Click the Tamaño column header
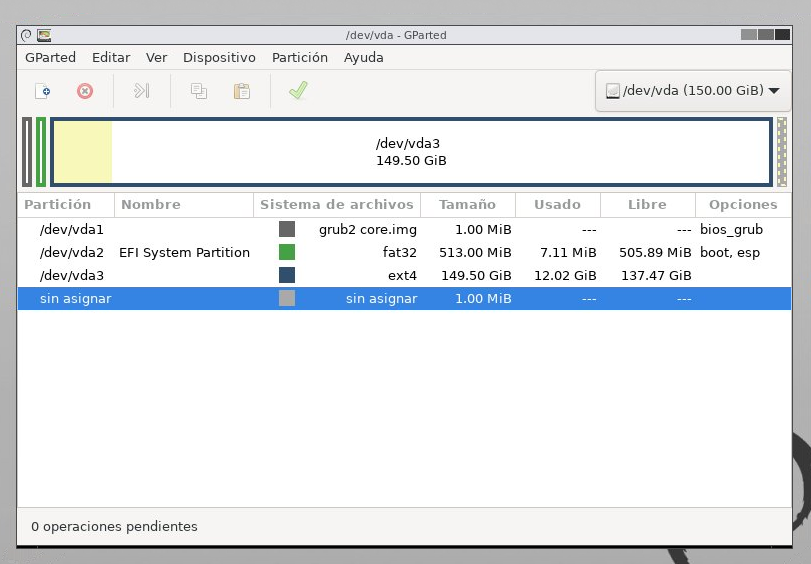Screen dimensions: 811x564 (467, 205)
